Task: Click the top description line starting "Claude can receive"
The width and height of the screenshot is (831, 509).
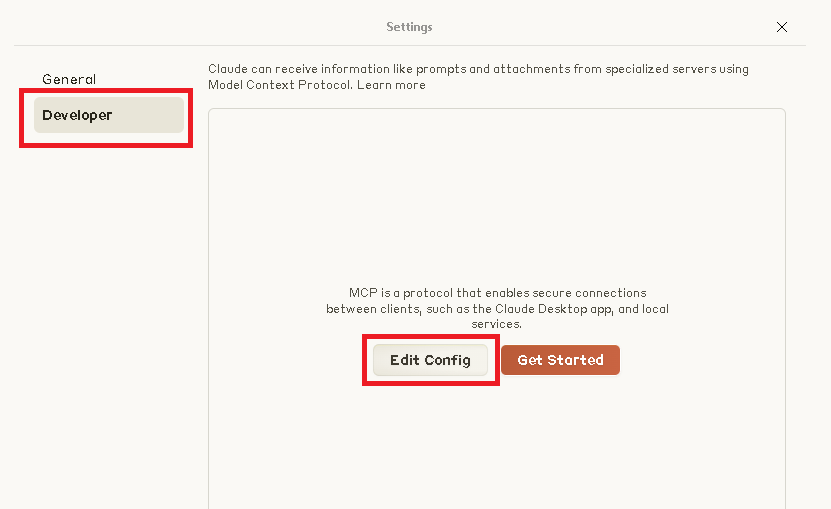Action: pos(478,69)
